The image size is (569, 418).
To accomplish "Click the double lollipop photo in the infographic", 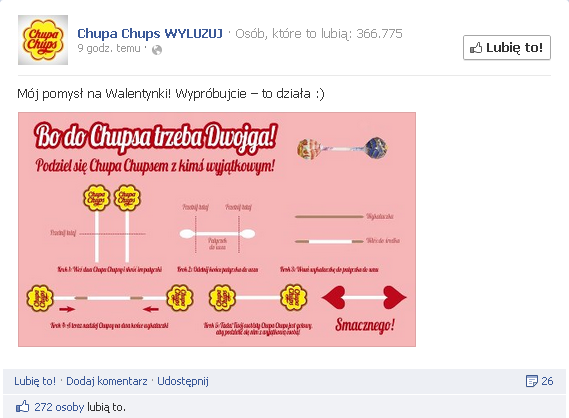I will pos(342,148).
